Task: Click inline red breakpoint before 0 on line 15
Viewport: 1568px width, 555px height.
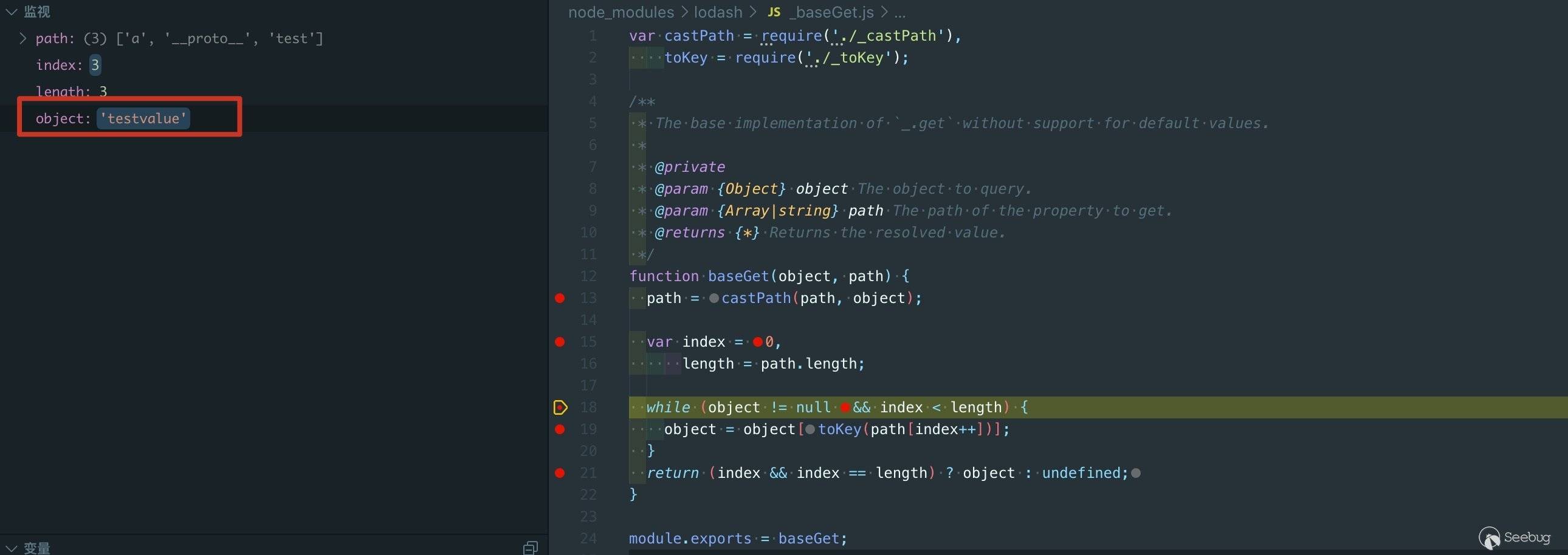Action: coord(757,342)
